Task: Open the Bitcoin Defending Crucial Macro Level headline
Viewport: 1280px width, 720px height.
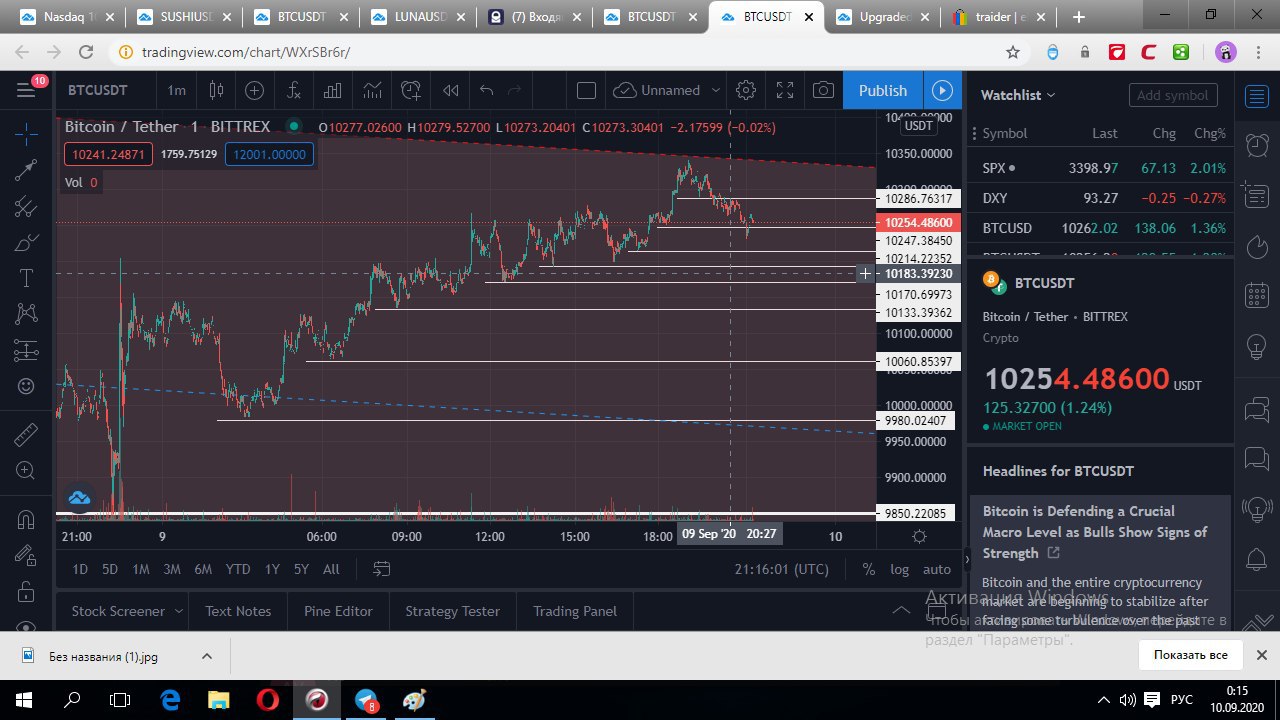Action: pos(1094,532)
